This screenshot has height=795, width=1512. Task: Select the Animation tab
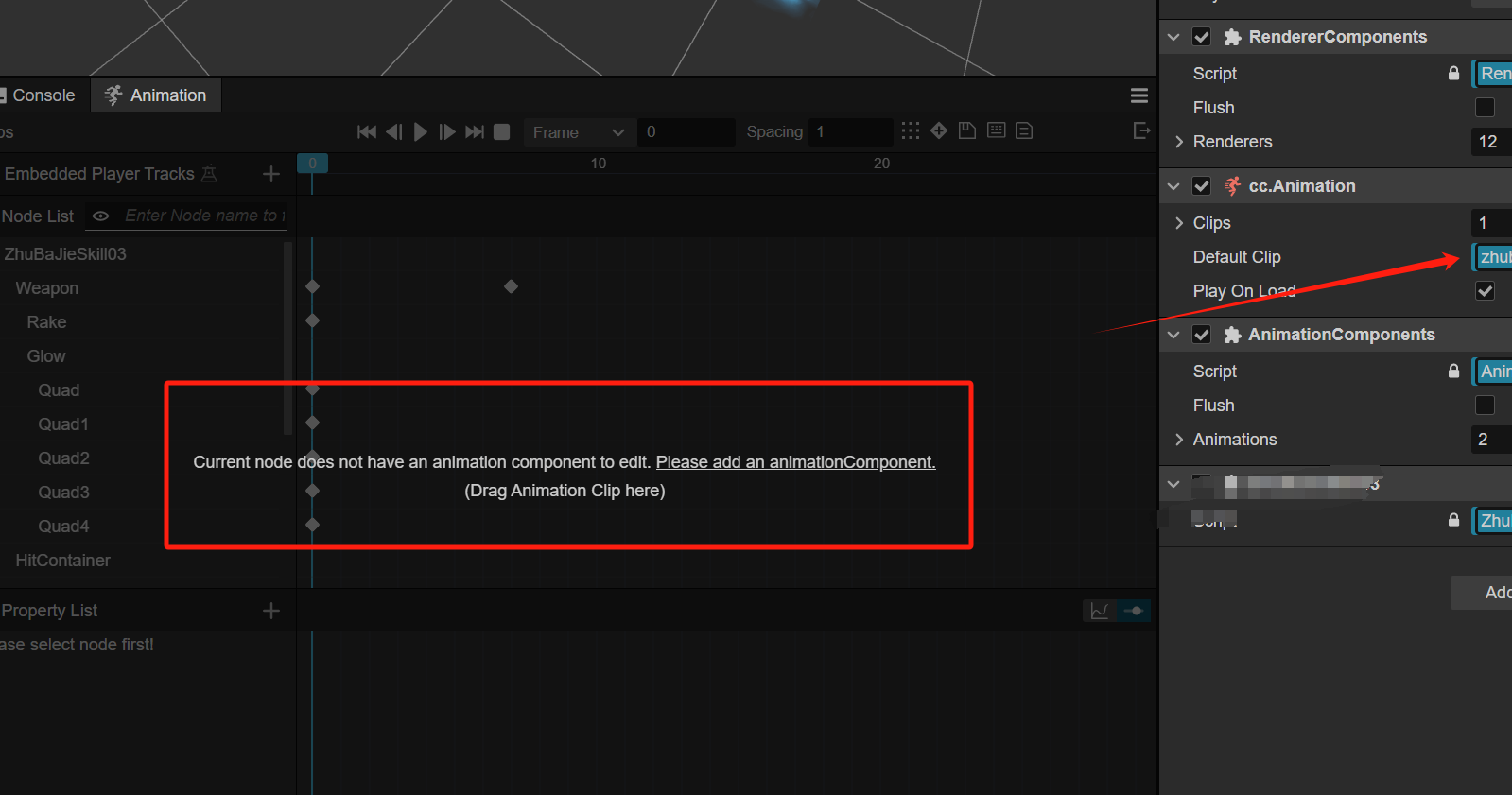tap(157, 95)
